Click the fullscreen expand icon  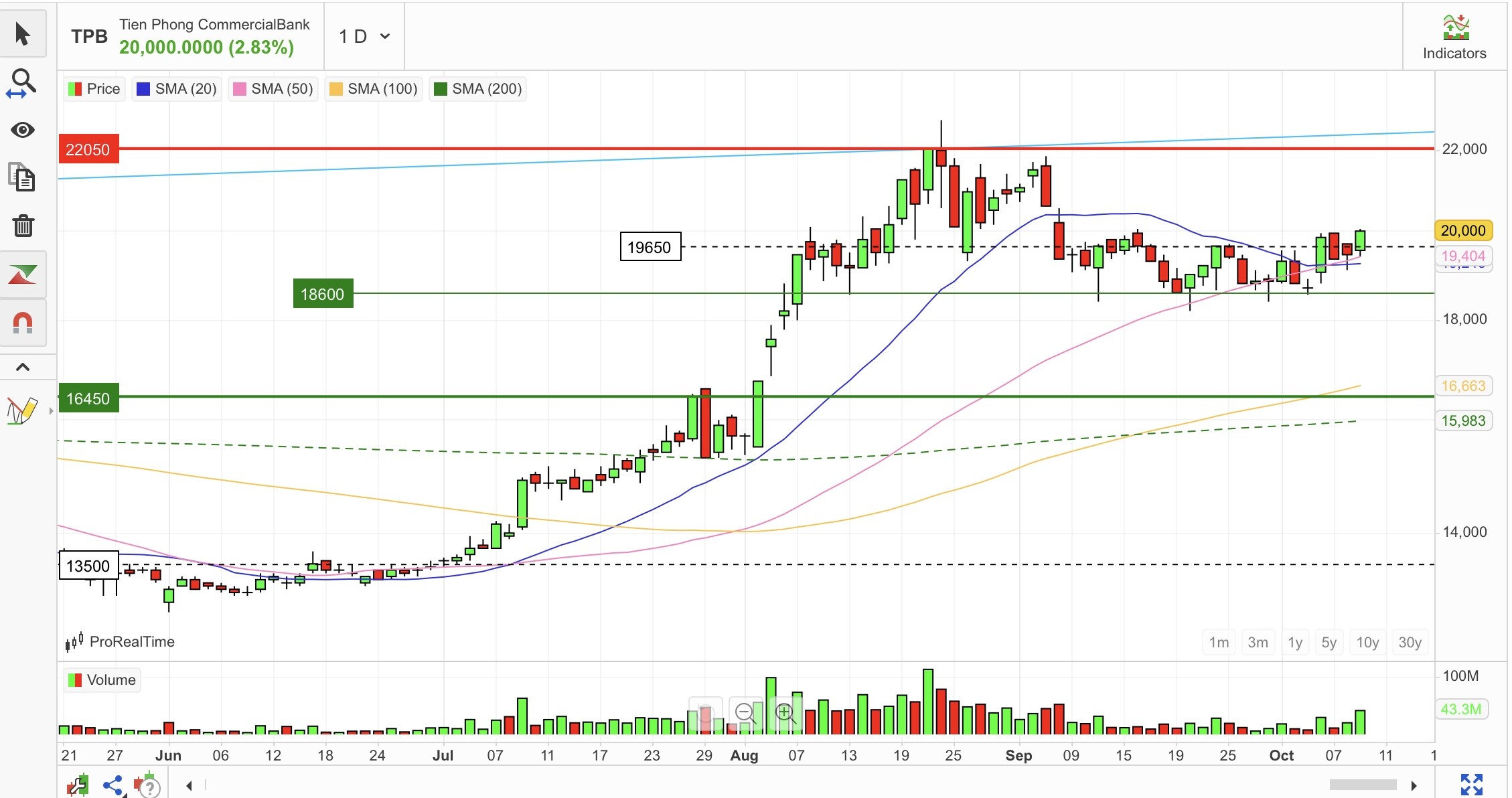[x=1471, y=785]
